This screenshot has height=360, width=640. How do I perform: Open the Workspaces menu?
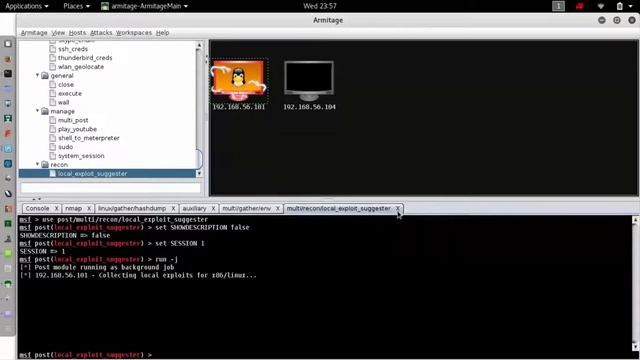pos(133,33)
